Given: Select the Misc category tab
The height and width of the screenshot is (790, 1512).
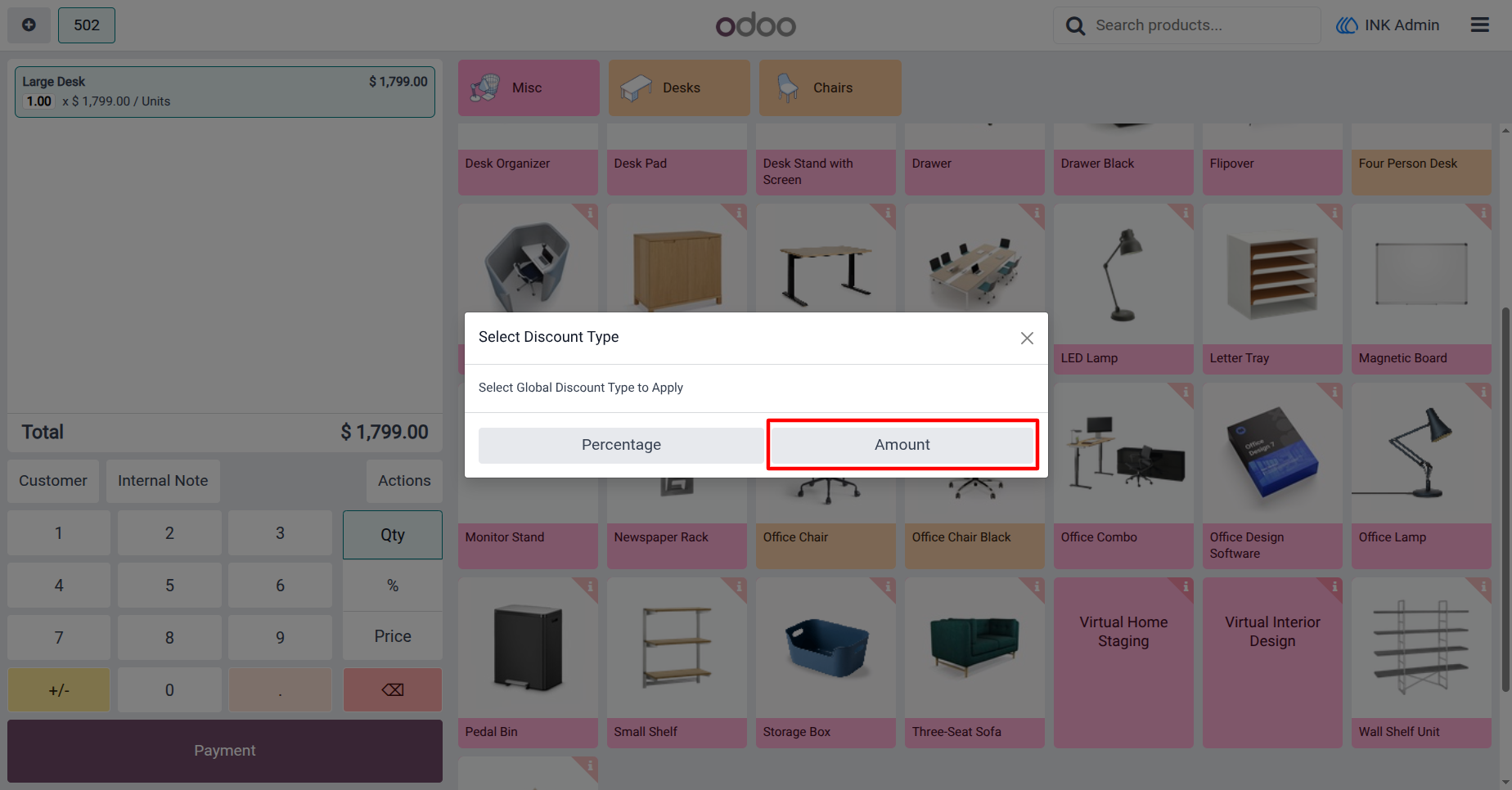Looking at the screenshot, I should click(529, 88).
